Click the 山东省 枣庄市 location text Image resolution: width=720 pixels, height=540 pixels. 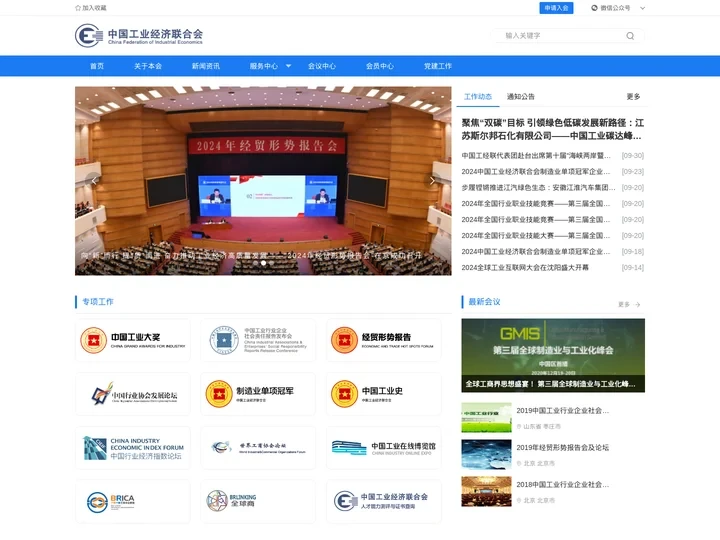542,427
